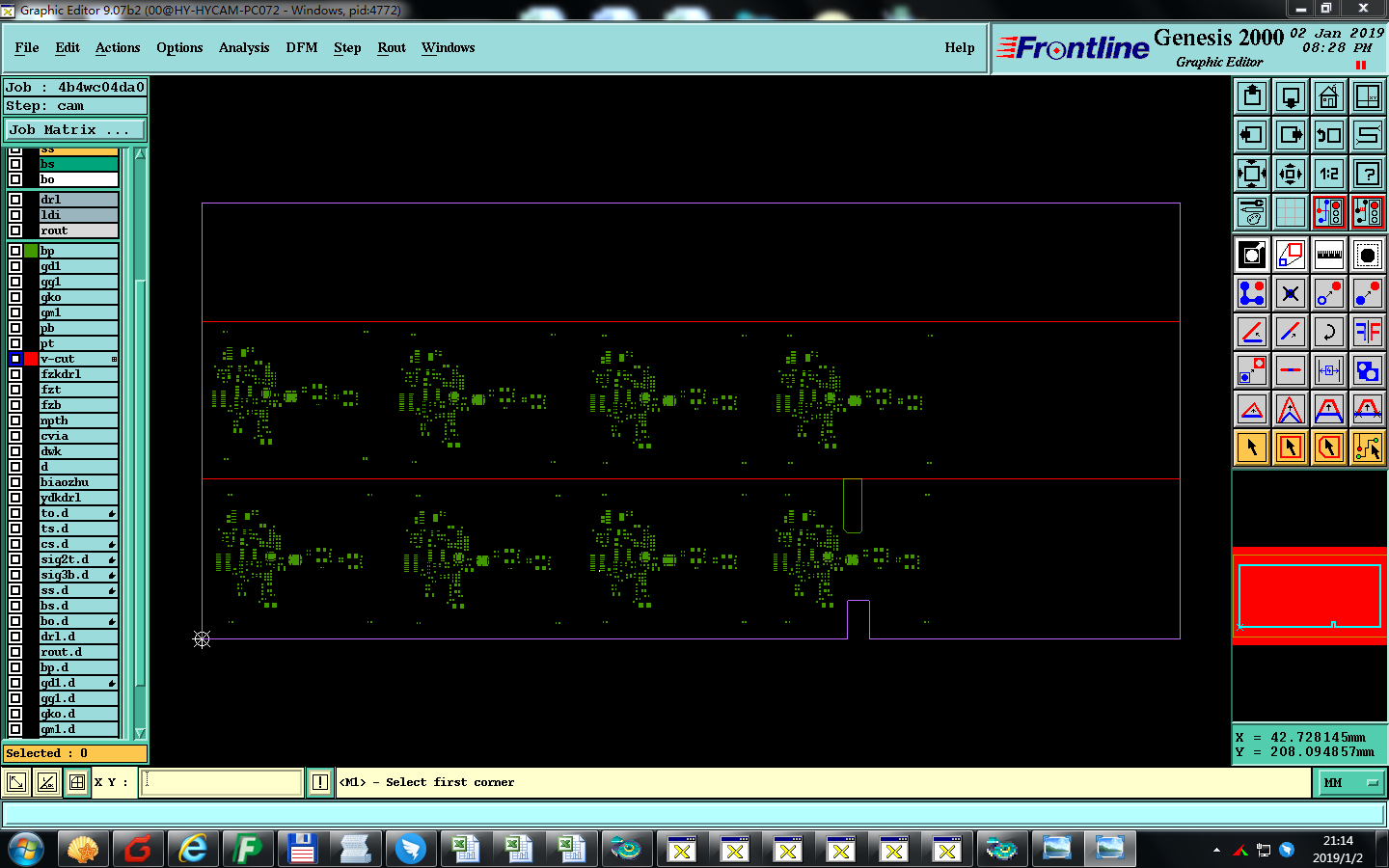
Task: Open the Windows menu
Action: [x=449, y=47]
